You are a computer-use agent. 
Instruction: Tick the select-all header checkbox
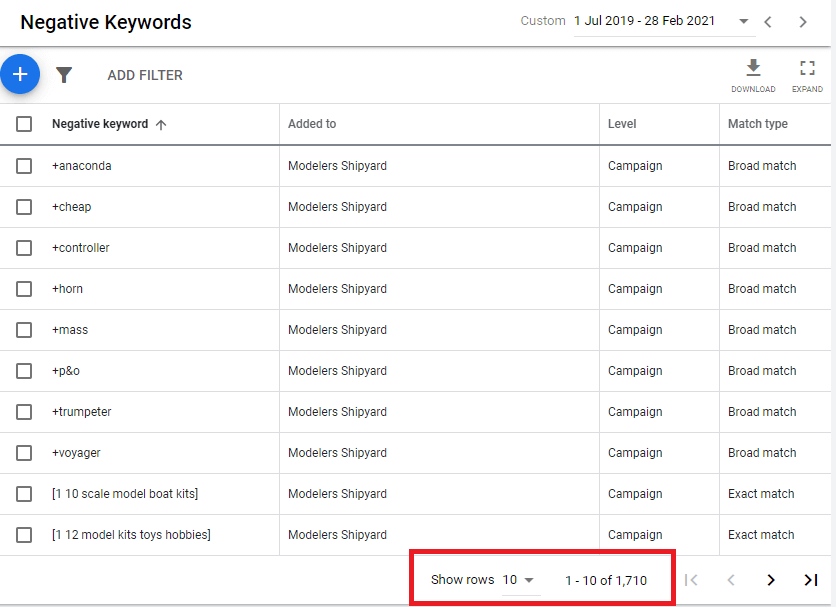pos(24,124)
